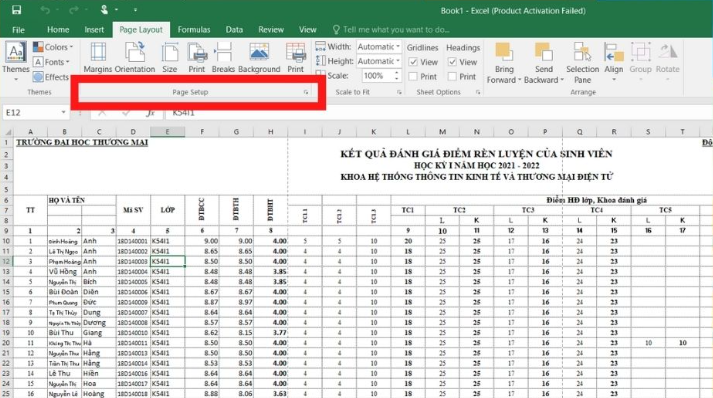Viewport: 713px width, 398px height.
Task: Click the Redo arrow icon
Action: point(74,10)
